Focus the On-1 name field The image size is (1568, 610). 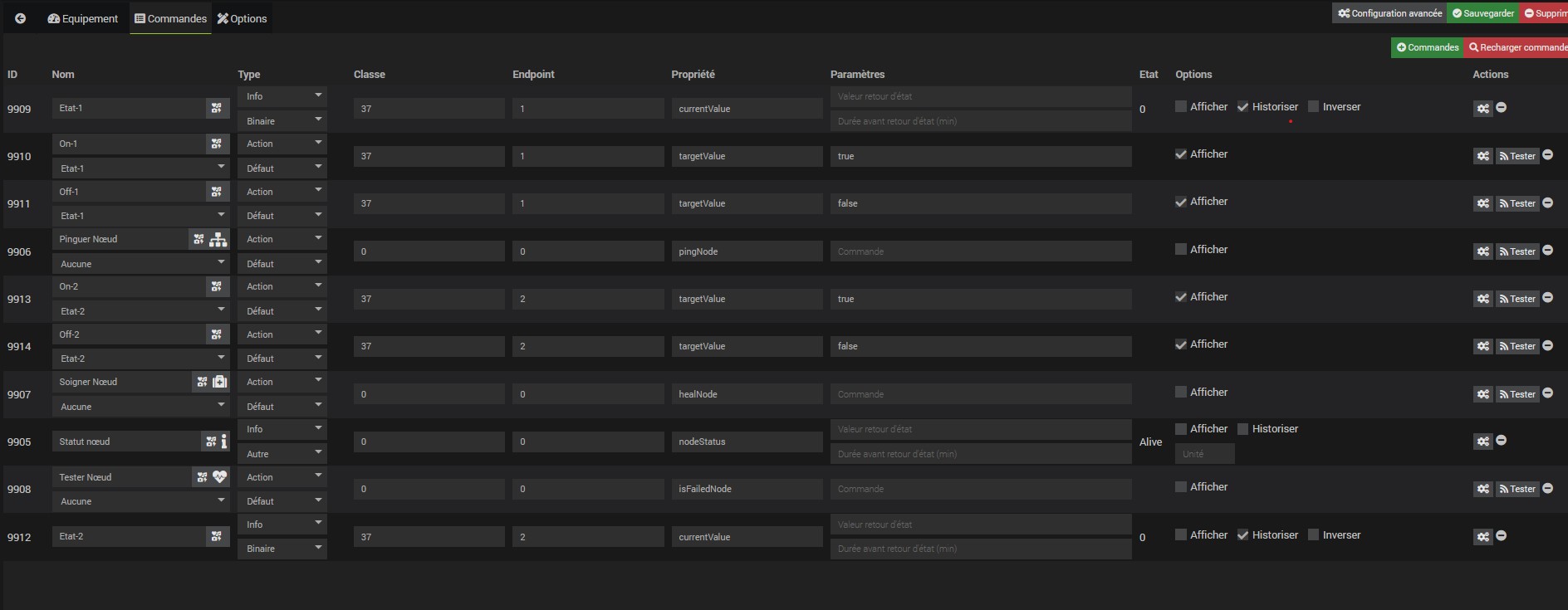[x=129, y=144]
